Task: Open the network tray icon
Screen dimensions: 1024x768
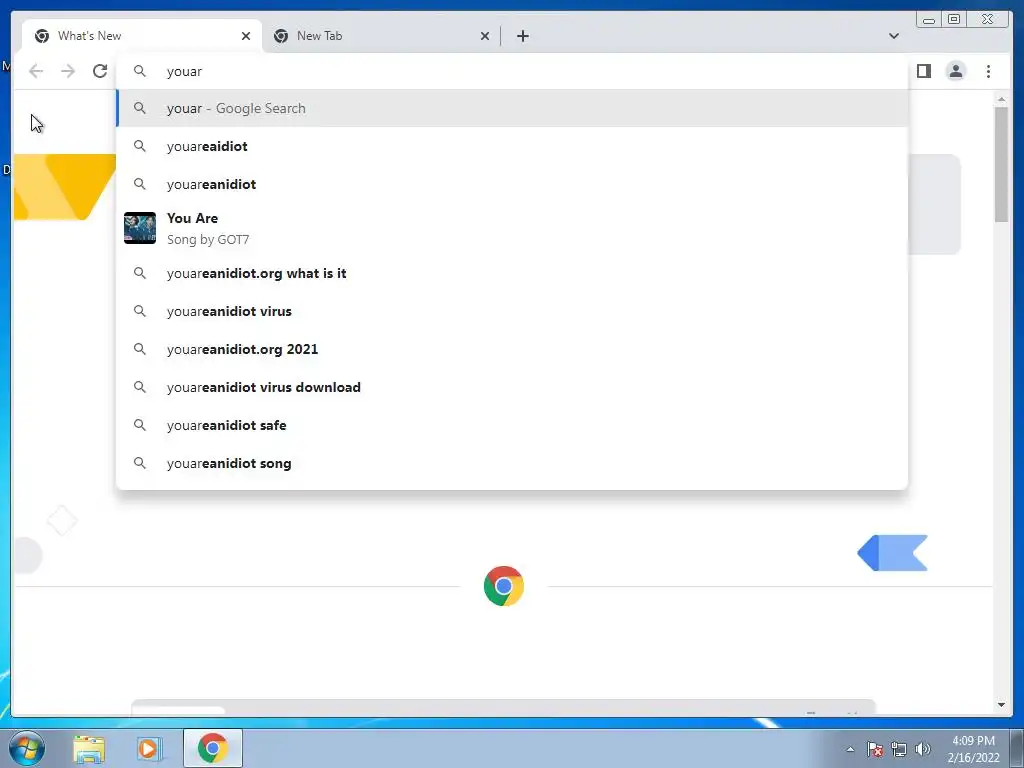Action: (899, 749)
